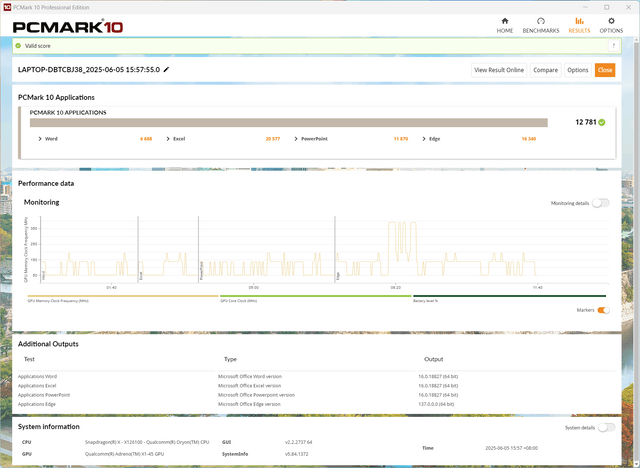Enable the System details toggle

(x=607, y=427)
